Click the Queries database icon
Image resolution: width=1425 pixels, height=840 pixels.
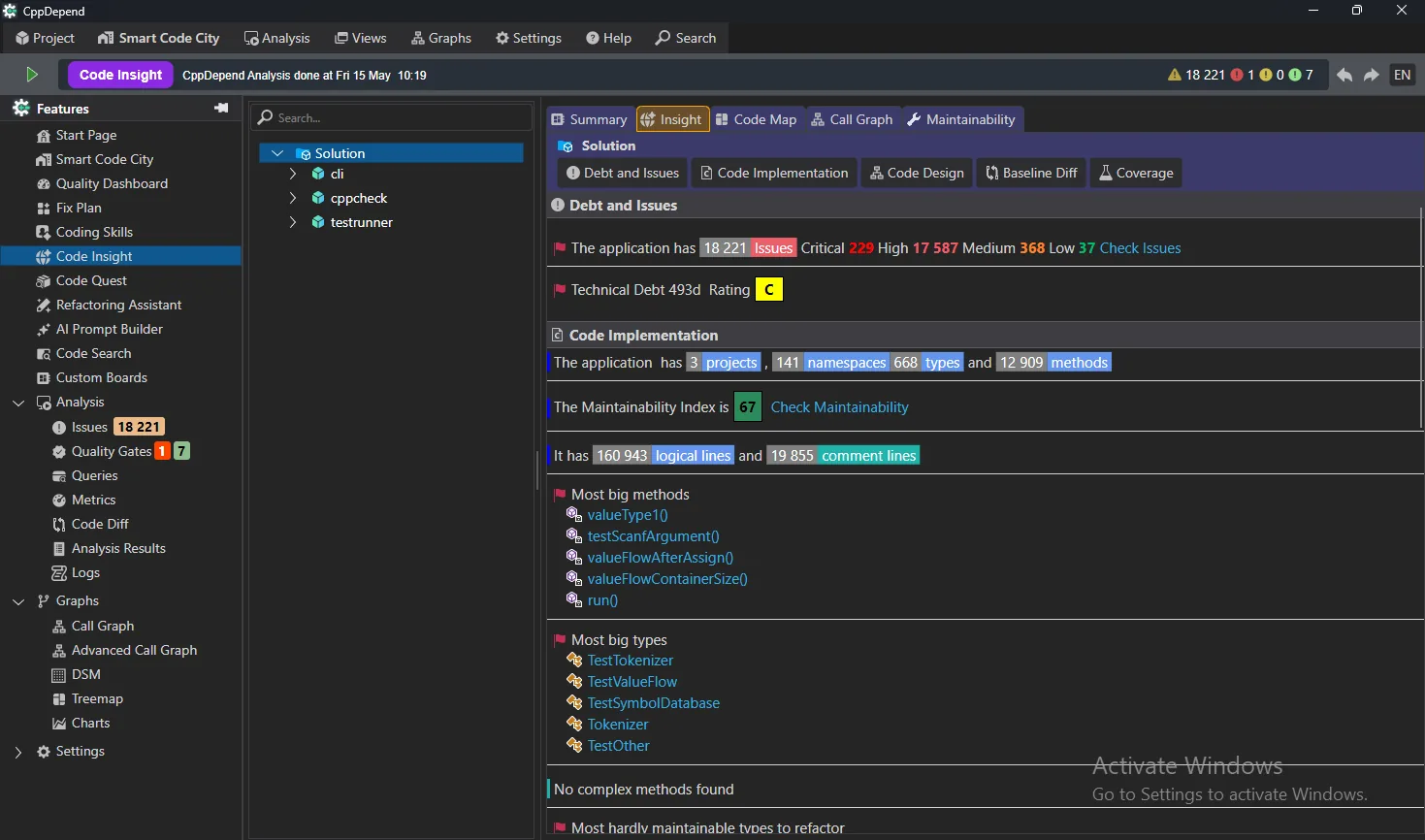tap(59, 476)
